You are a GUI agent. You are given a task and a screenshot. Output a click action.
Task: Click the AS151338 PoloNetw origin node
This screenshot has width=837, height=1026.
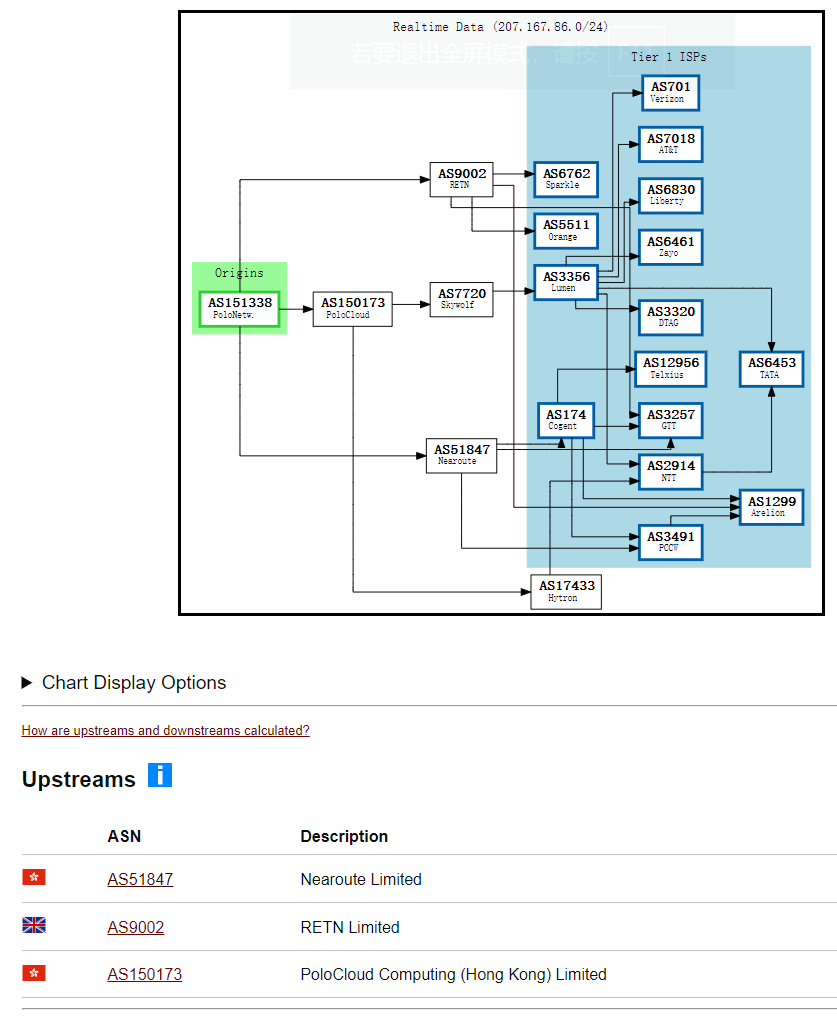click(x=240, y=309)
